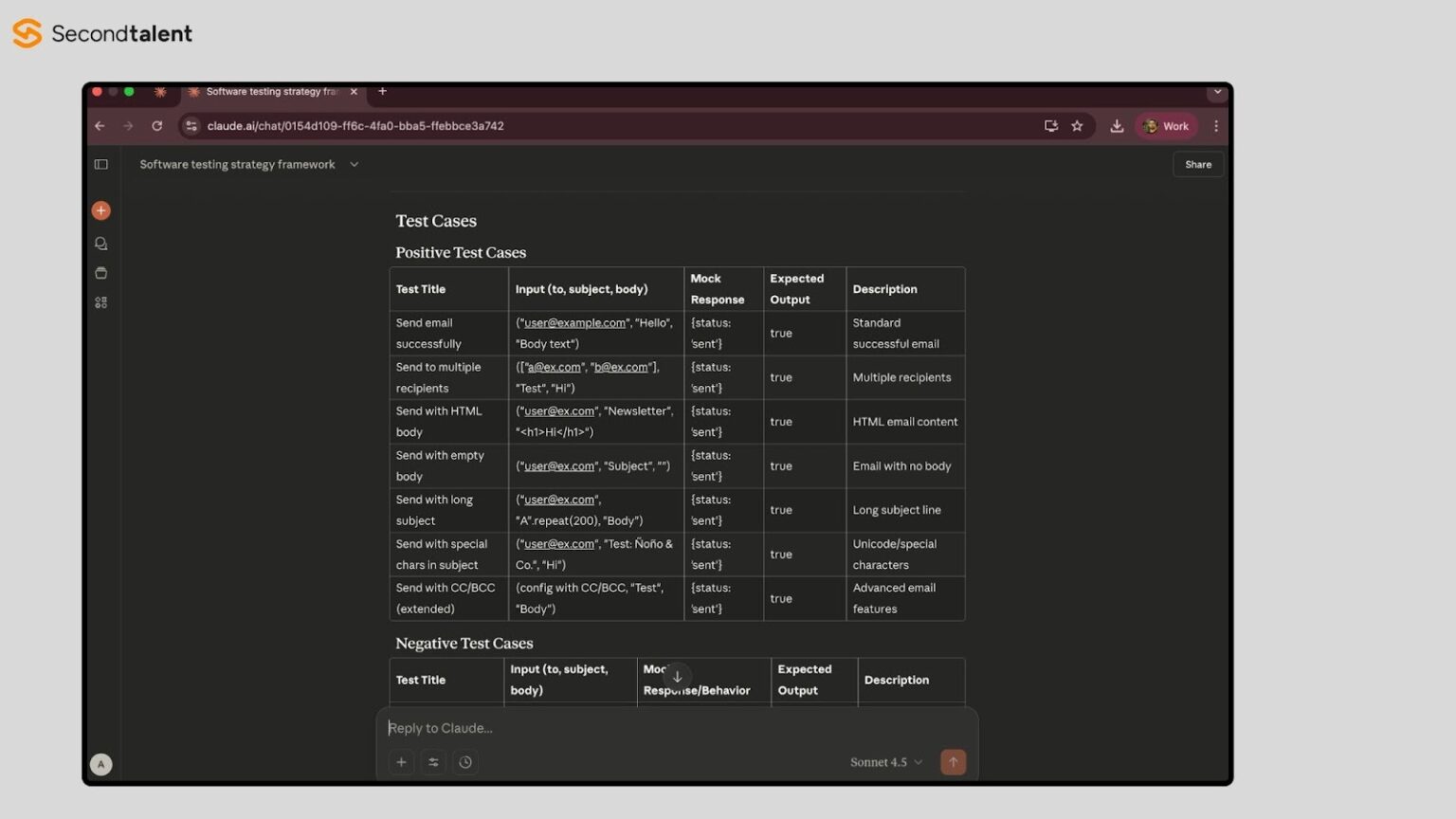Click the clock history icon in composer
The height and width of the screenshot is (819, 1456).
click(x=465, y=762)
